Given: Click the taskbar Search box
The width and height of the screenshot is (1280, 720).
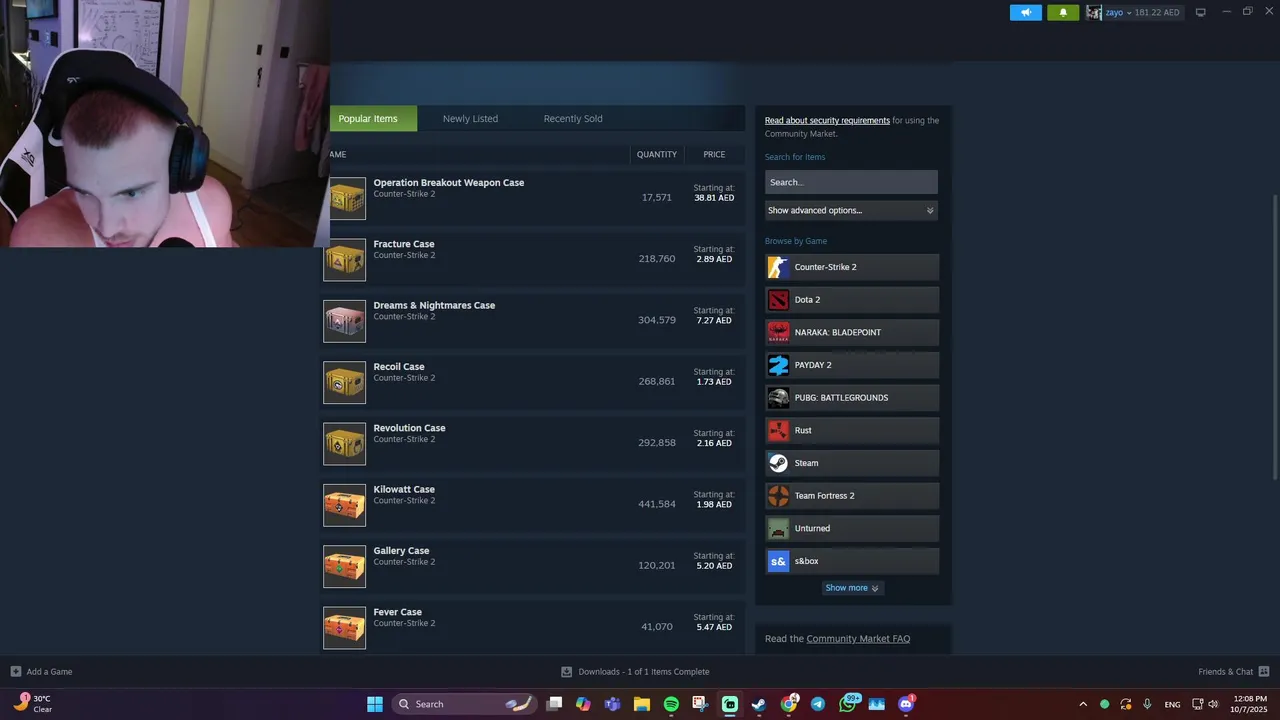Looking at the screenshot, I should 463,704.
